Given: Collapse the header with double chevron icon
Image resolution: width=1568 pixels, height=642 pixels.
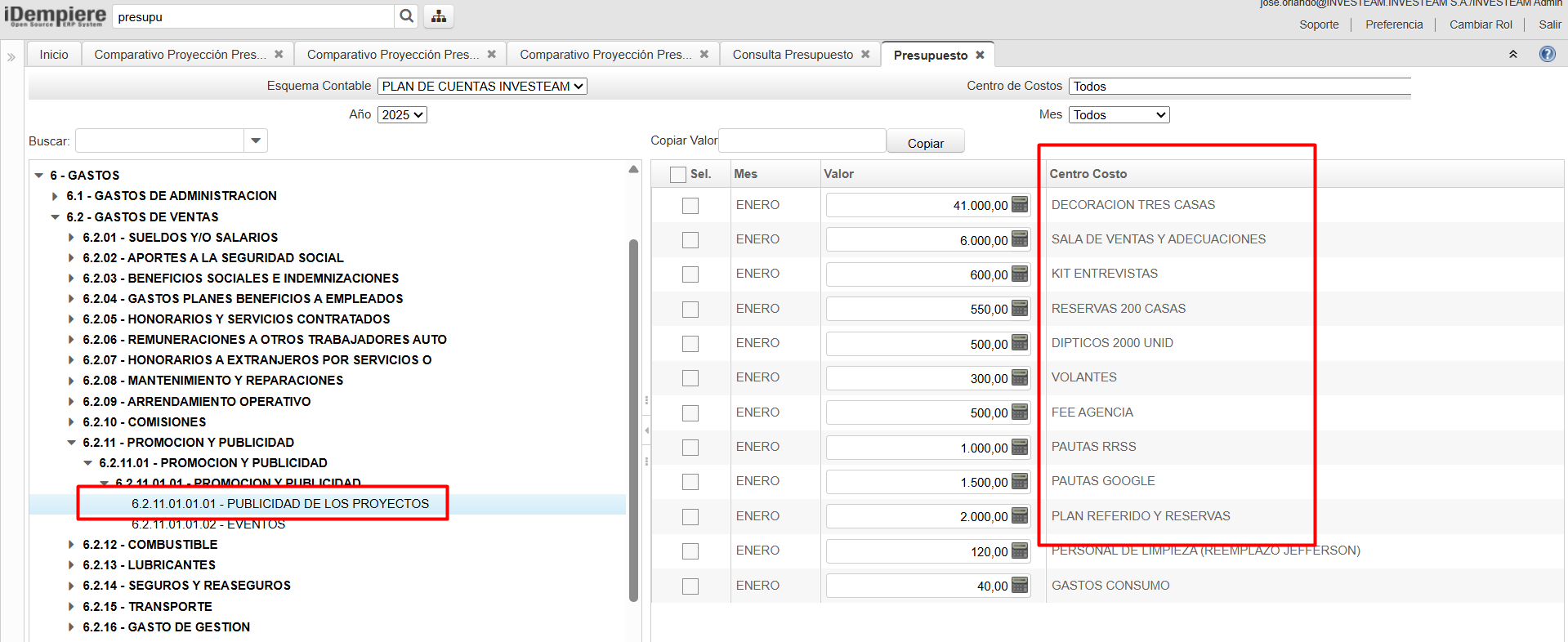Looking at the screenshot, I should point(1512,54).
